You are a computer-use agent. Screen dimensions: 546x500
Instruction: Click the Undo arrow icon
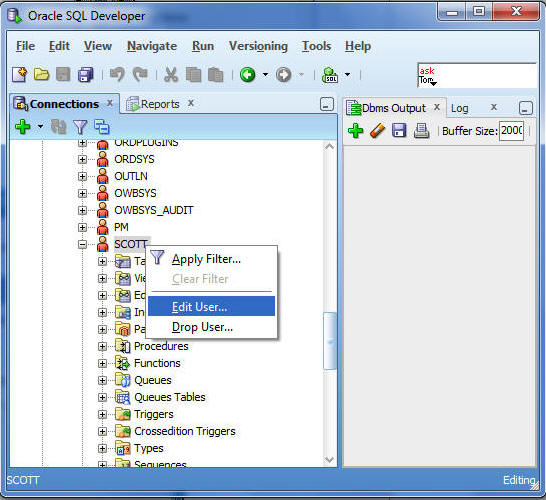117,75
